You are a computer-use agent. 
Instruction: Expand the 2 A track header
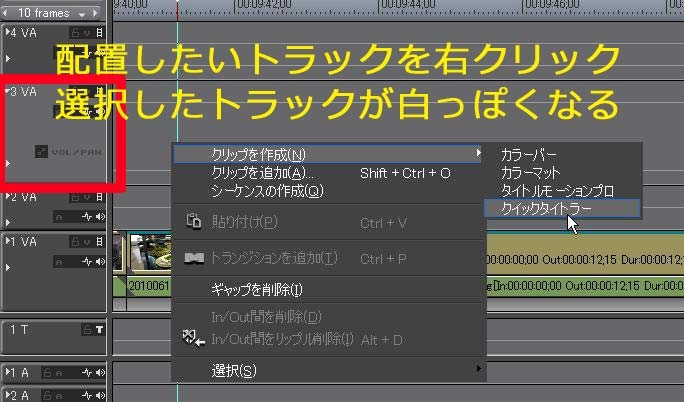pyautogui.click(x=7, y=395)
